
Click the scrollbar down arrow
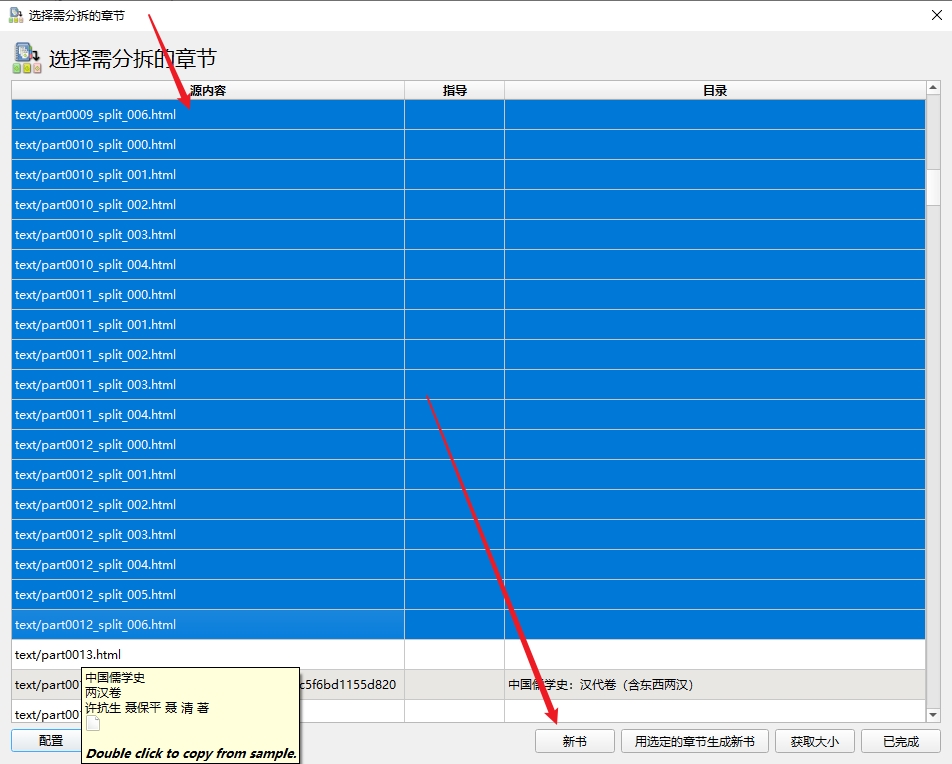934,714
